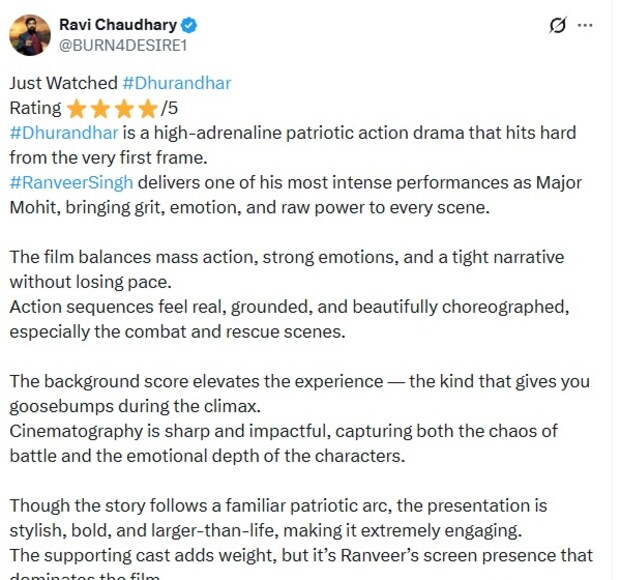Click the line "Cinematography is sharp and impactful"

point(283,431)
